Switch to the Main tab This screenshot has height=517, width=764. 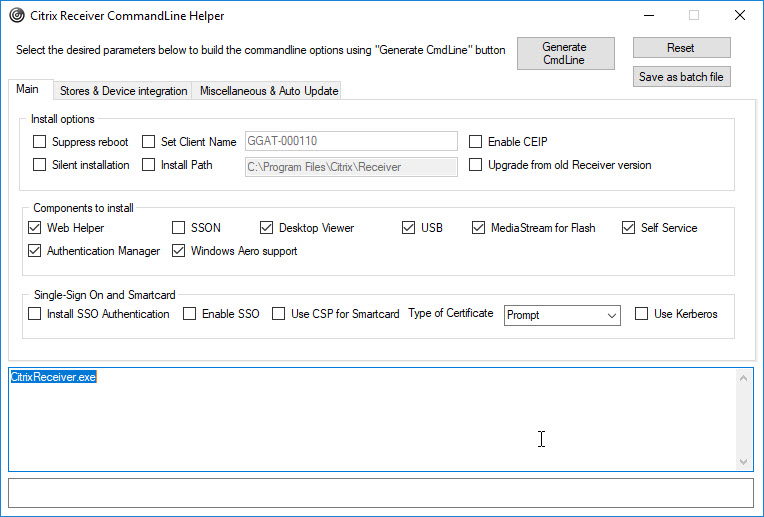(x=28, y=89)
